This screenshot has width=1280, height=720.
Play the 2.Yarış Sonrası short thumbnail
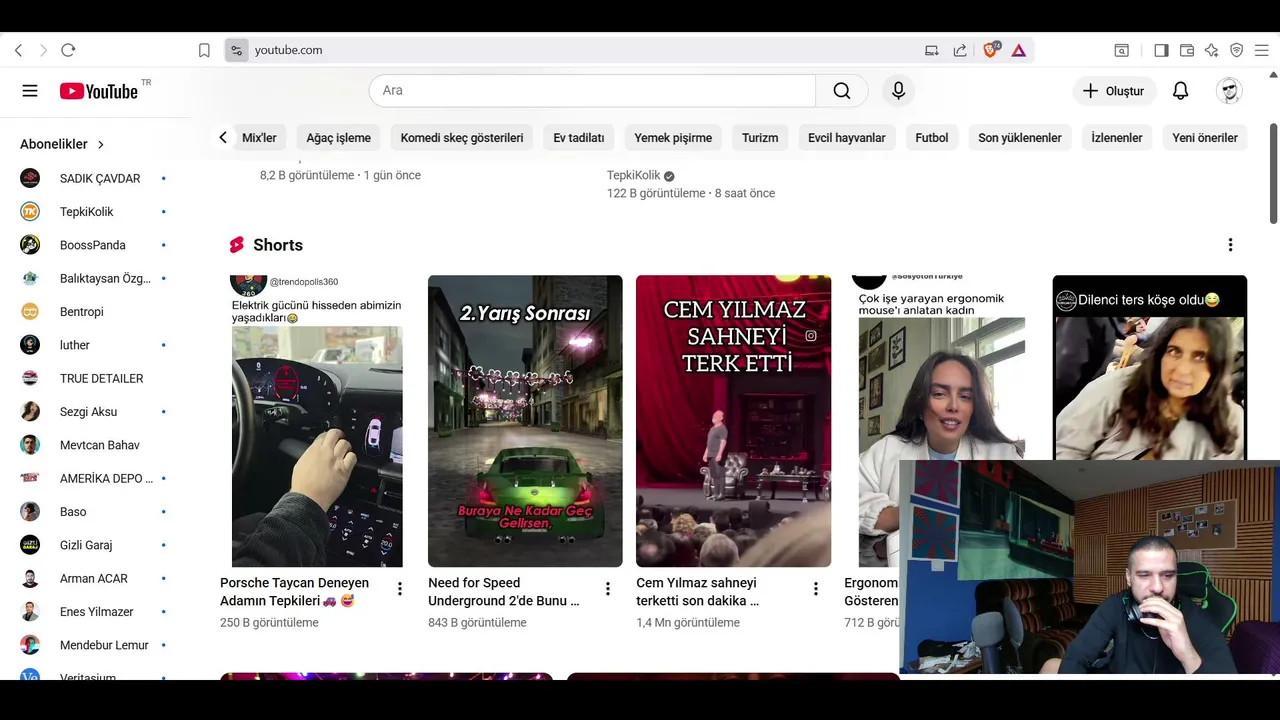tap(525, 421)
